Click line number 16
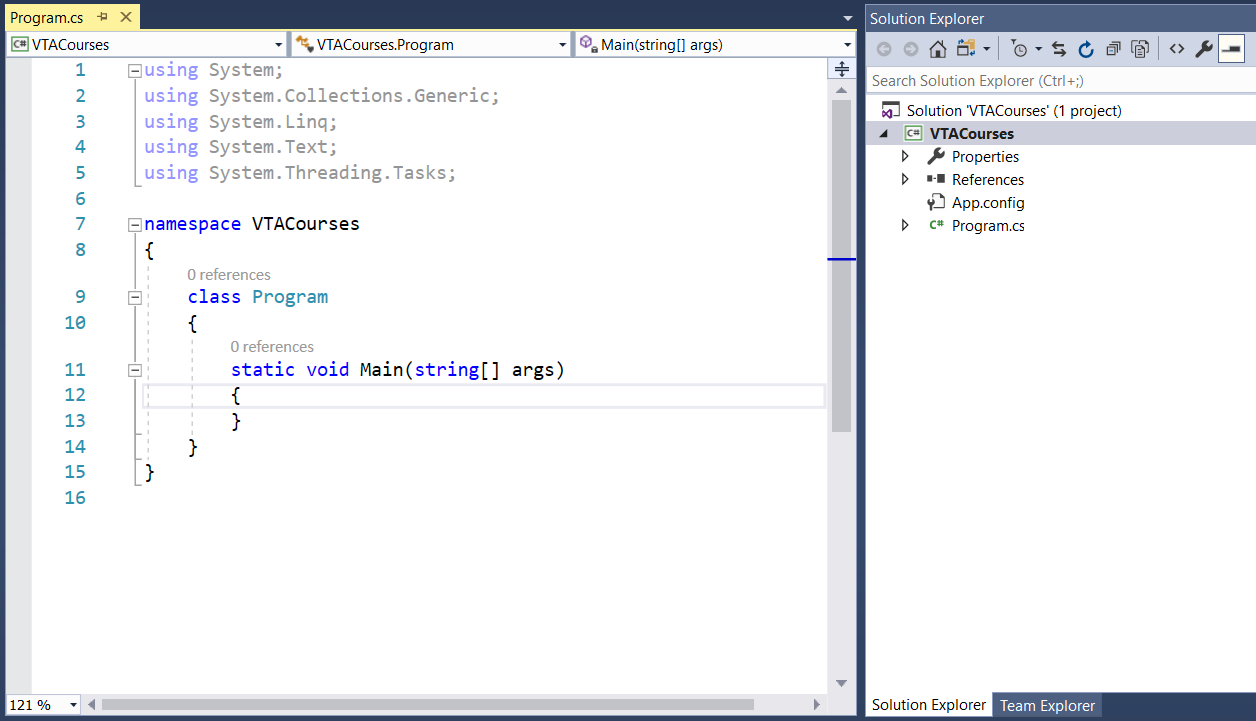The width and height of the screenshot is (1256, 721). 75,498
